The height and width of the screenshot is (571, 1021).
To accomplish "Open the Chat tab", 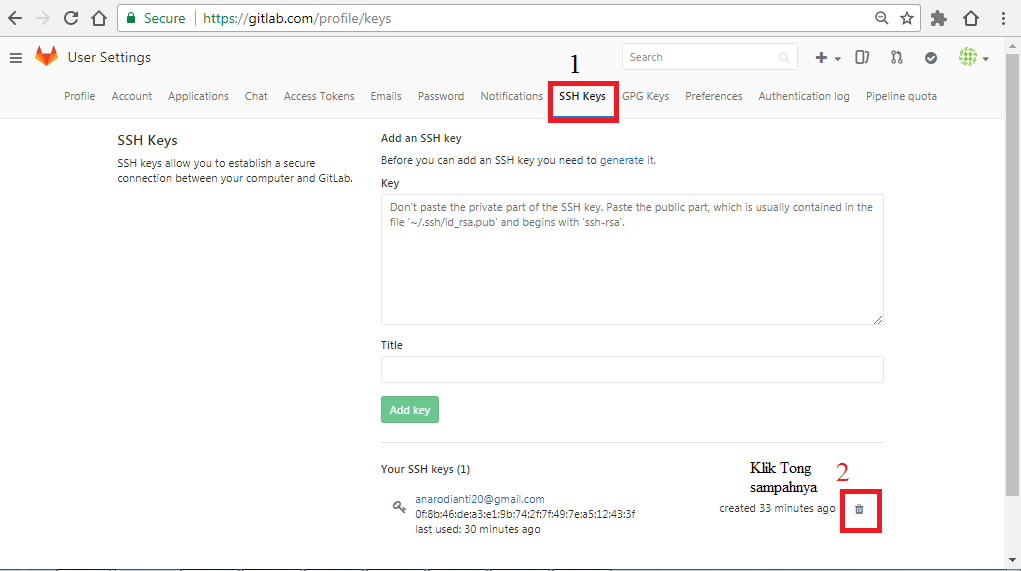I will point(256,96).
